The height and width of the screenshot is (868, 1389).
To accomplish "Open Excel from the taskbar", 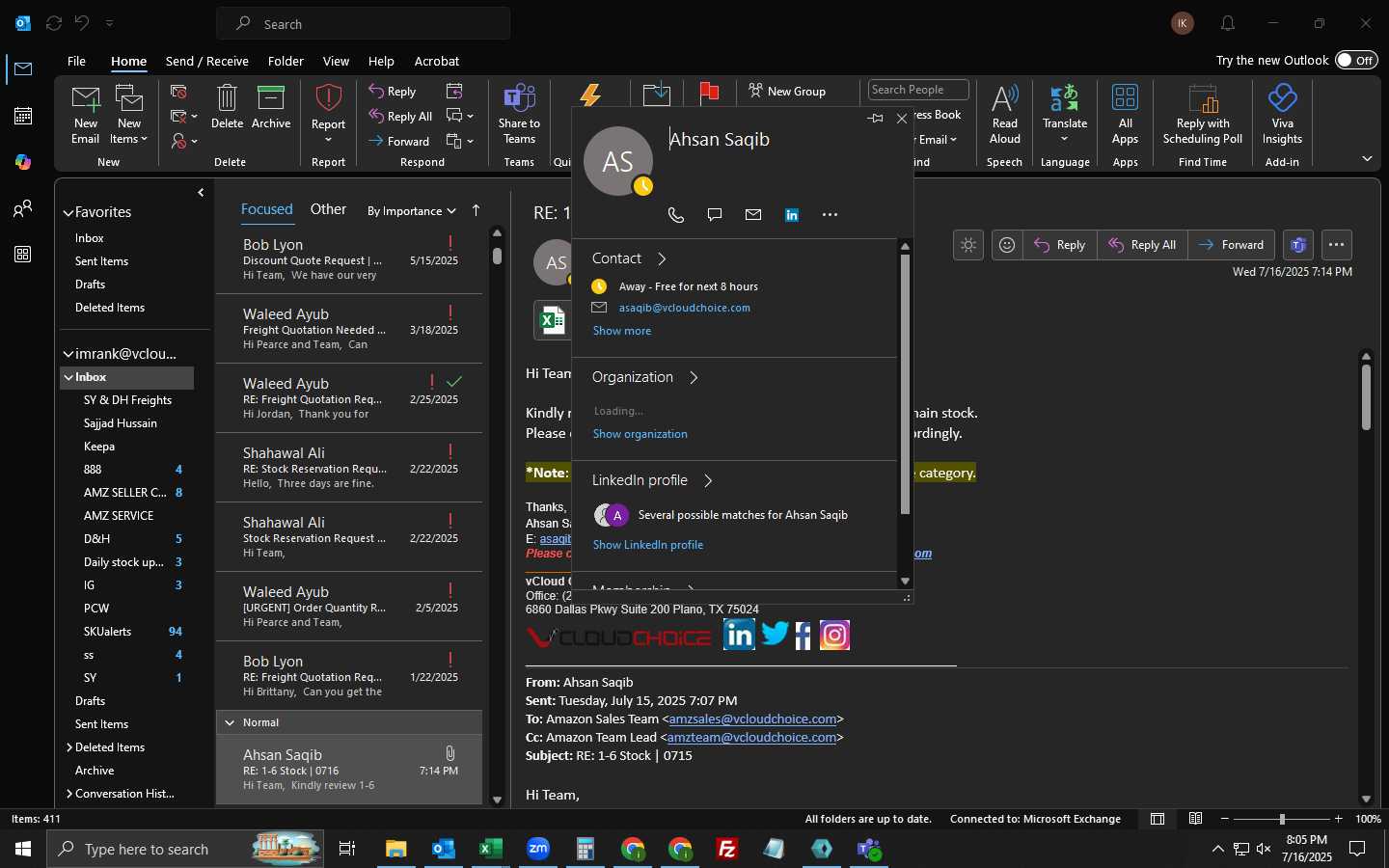I will tap(491, 849).
